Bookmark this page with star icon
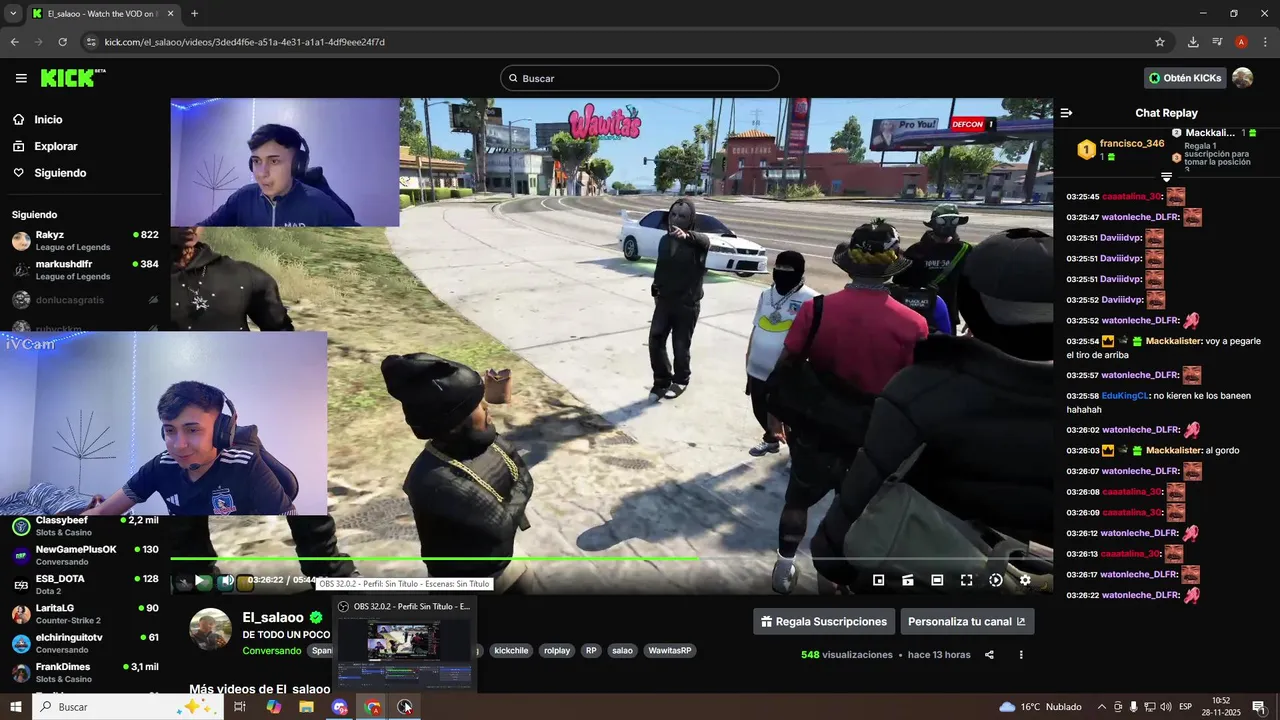 (x=1160, y=42)
